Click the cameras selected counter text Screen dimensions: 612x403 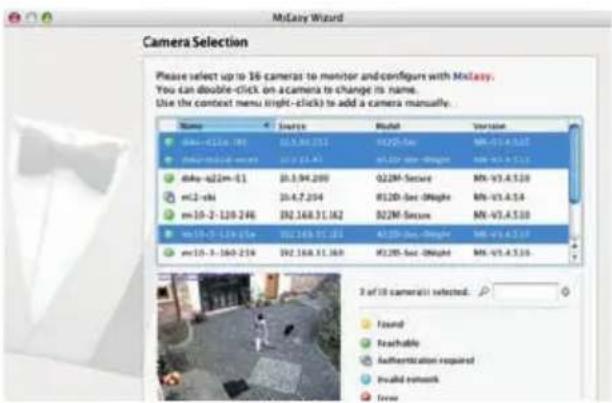(x=414, y=291)
